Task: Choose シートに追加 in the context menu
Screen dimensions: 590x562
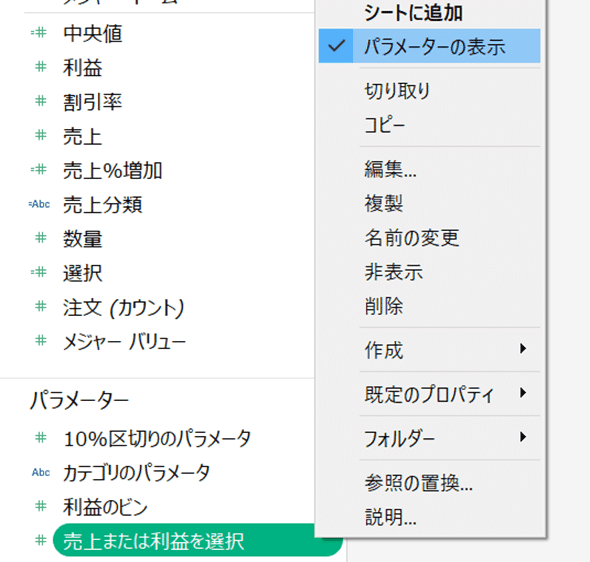Action: coord(413,13)
